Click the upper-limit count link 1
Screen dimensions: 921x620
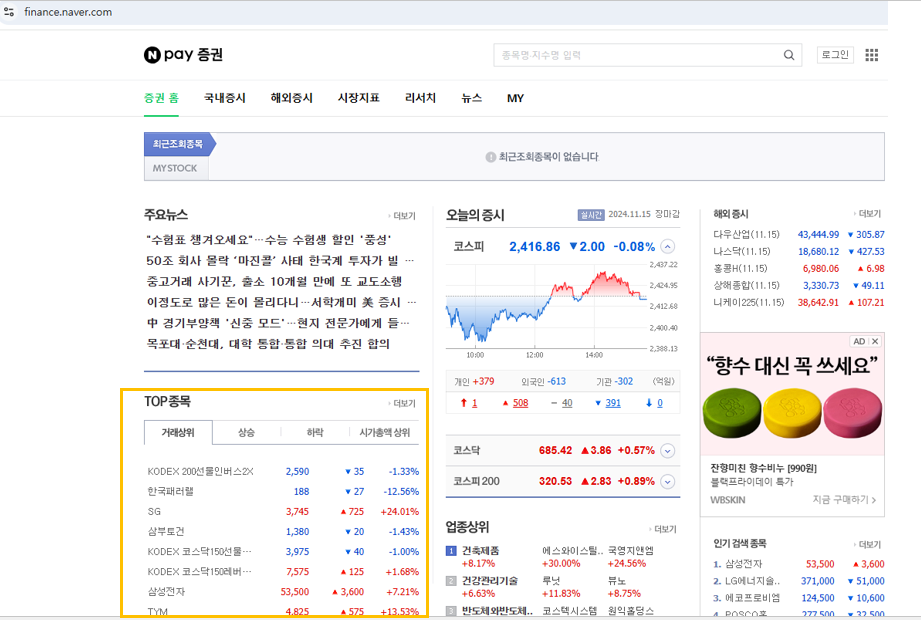[475, 403]
